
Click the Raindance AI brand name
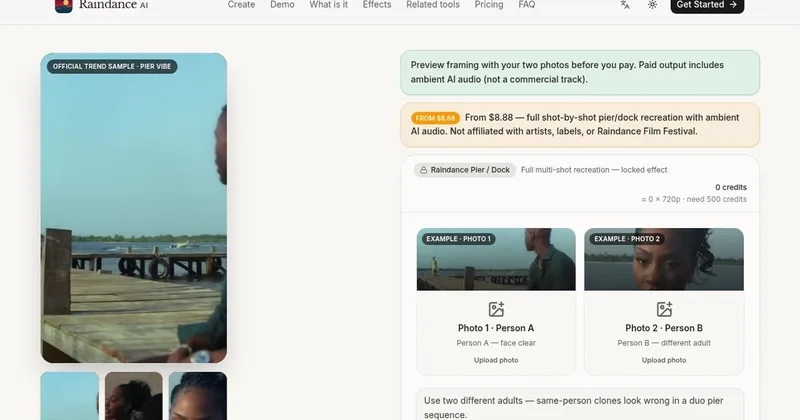point(113,5)
